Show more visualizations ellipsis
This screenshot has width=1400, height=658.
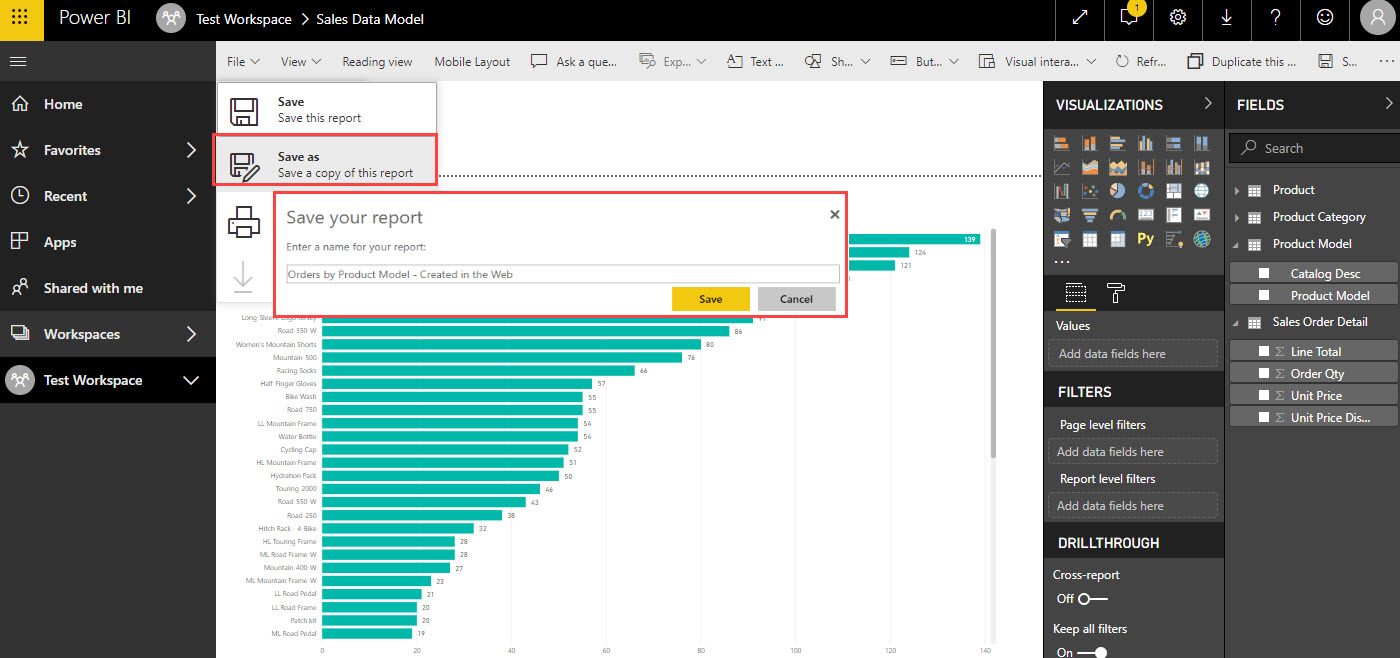tap(1062, 262)
